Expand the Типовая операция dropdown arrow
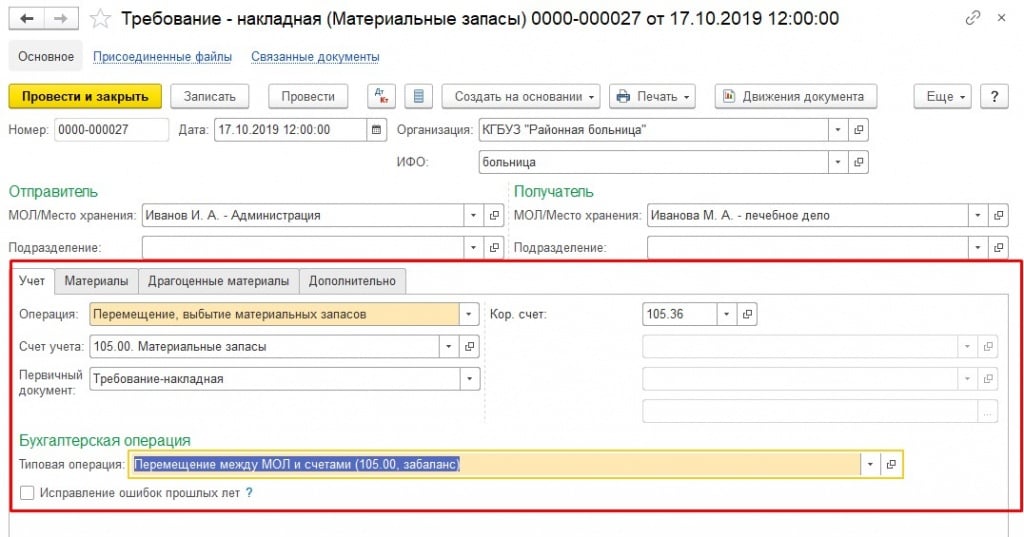The height and width of the screenshot is (537, 1024). tap(870, 464)
